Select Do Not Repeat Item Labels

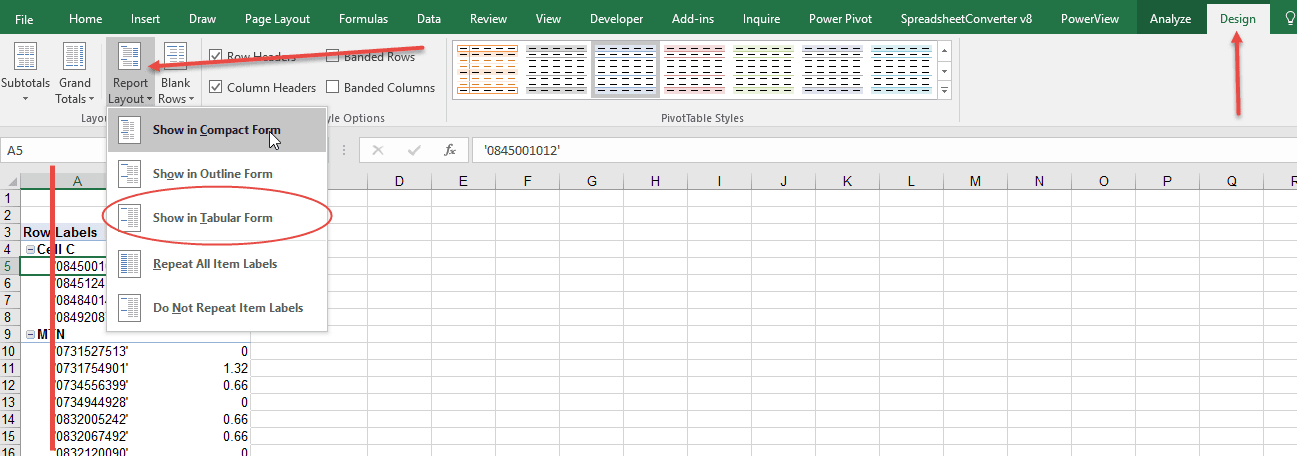(217, 308)
